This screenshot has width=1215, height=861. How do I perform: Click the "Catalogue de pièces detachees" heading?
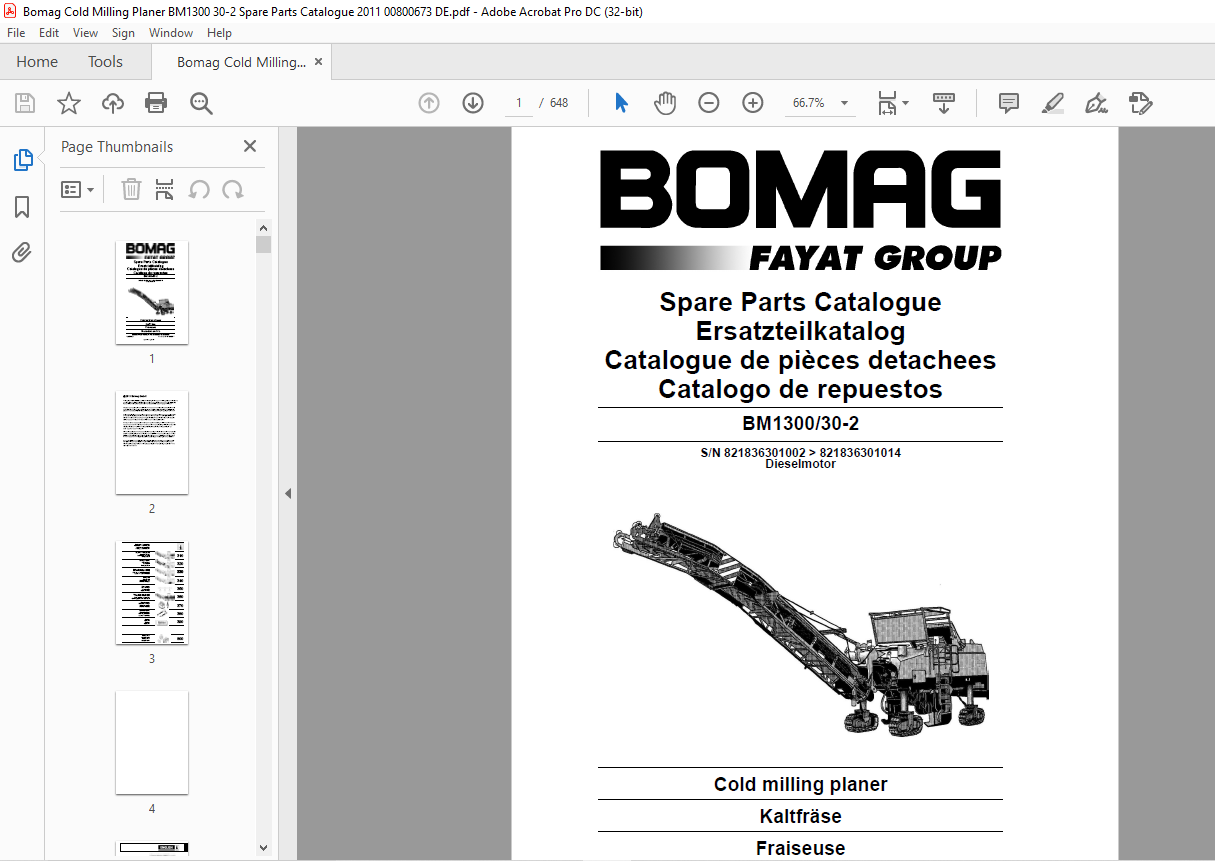coord(800,360)
